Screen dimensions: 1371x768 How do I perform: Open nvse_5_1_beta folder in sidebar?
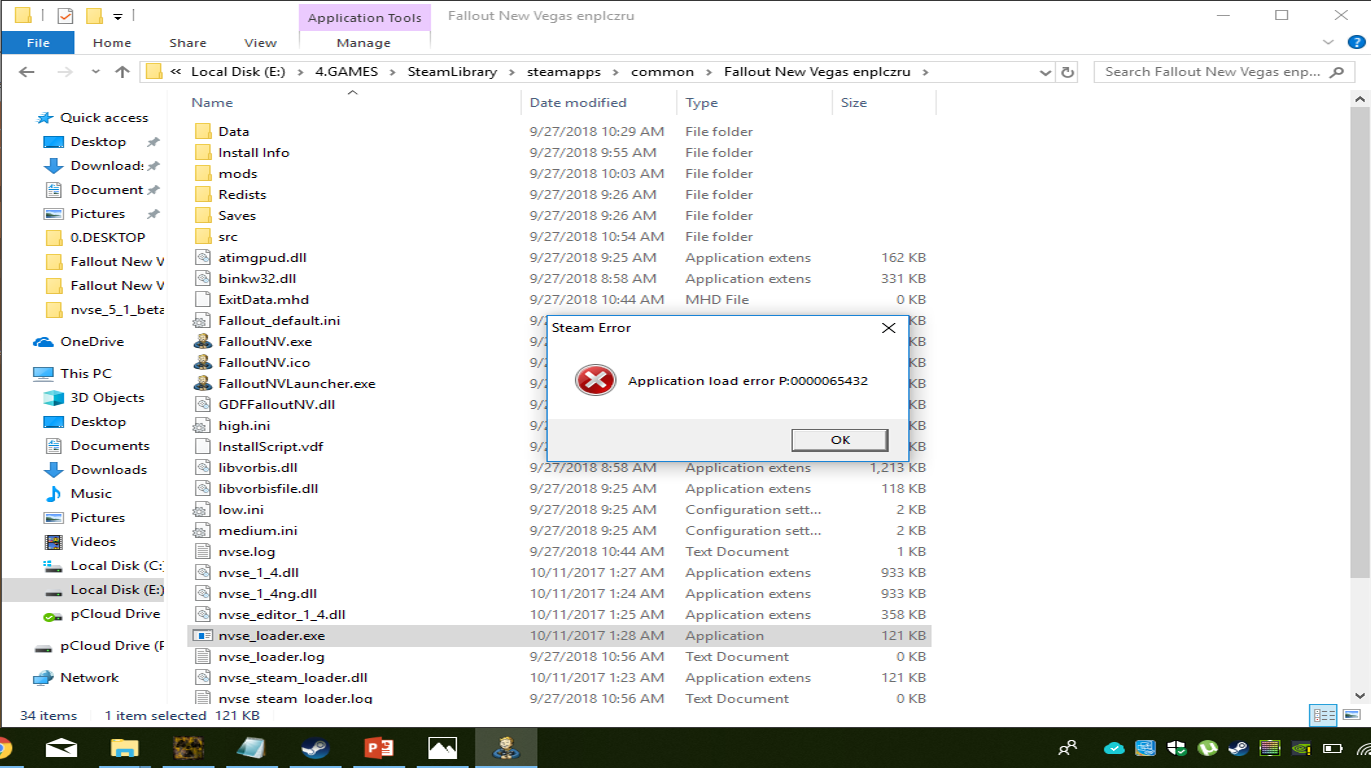pyautogui.click(x=105, y=310)
